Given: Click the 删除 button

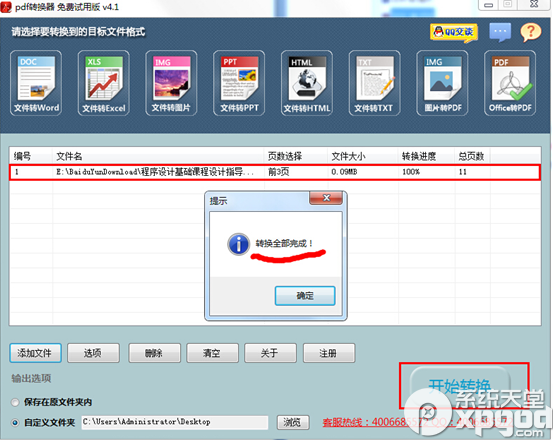Looking at the screenshot, I should tap(154, 353).
